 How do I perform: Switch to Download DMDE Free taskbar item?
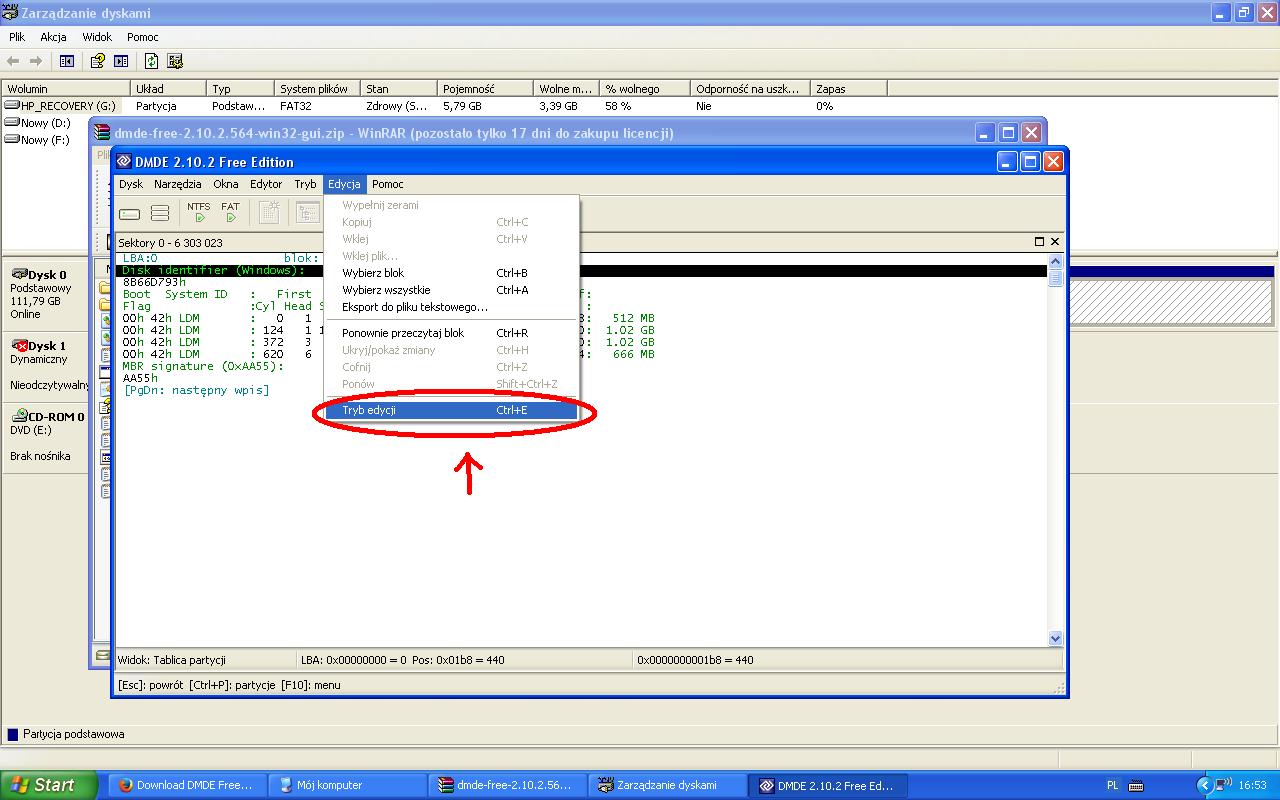[x=187, y=785]
